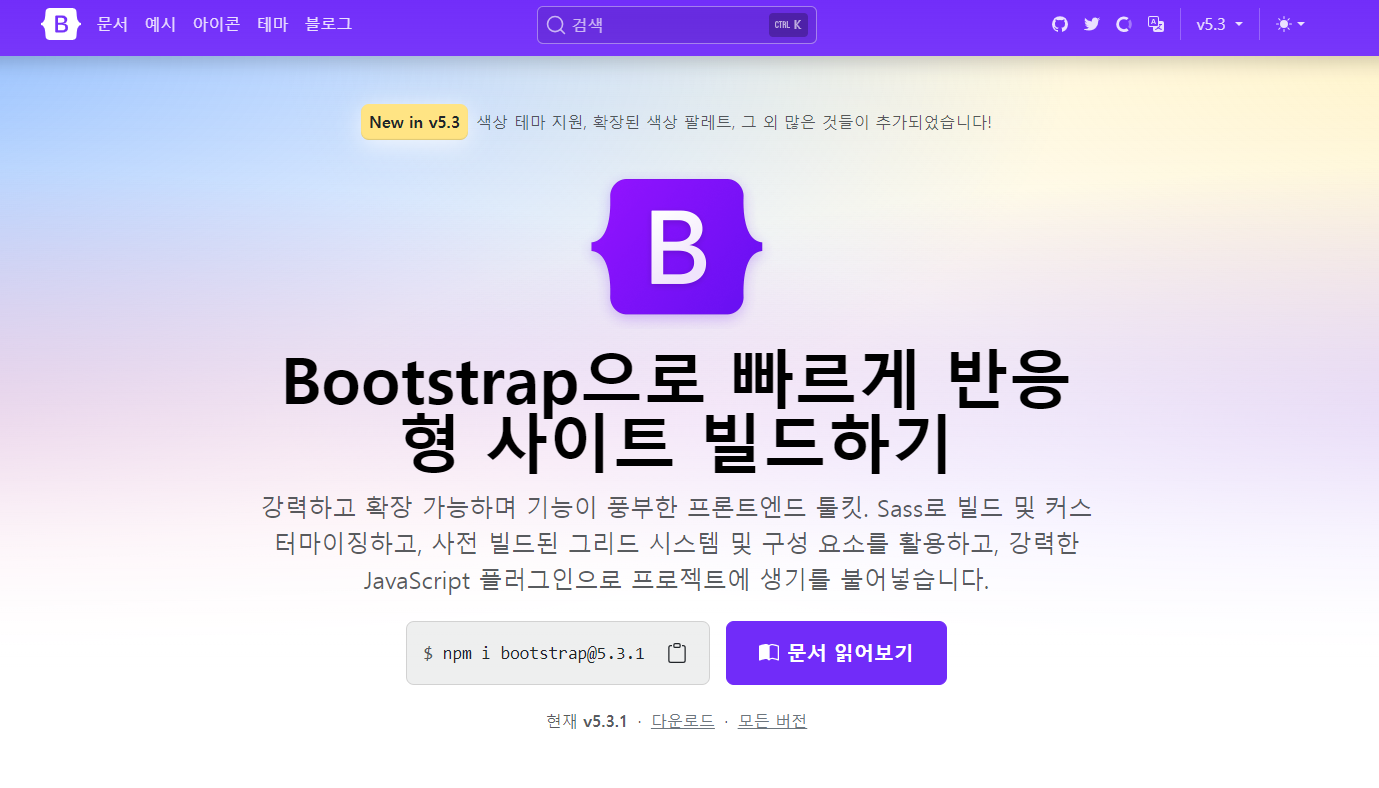Copy the npm command with the clipboard icon
Image resolution: width=1379 pixels, height=788 pixels.
[x=677, y=653]
